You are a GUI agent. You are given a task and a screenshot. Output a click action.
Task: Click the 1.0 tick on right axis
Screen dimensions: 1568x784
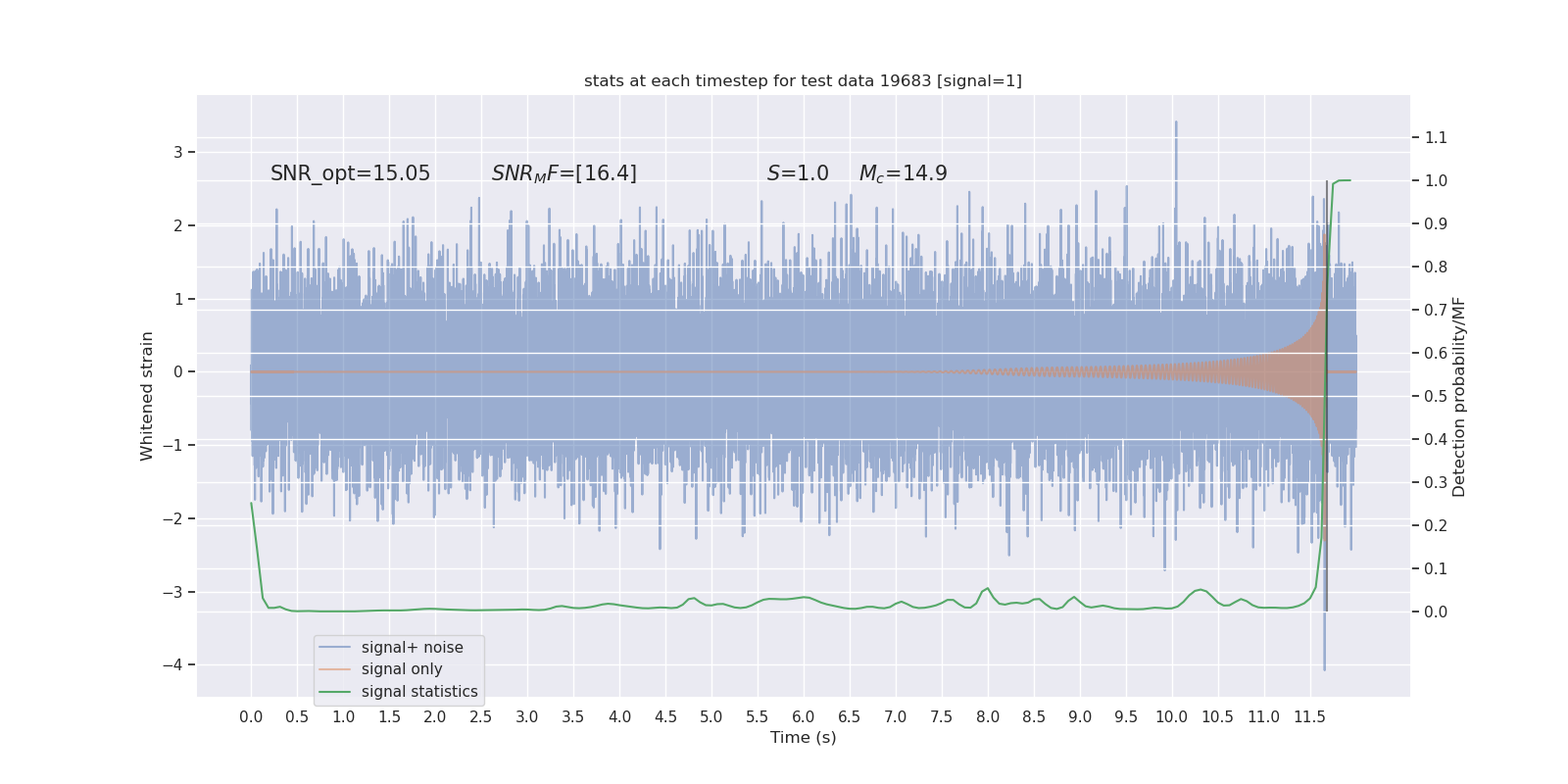(1436, 180)
